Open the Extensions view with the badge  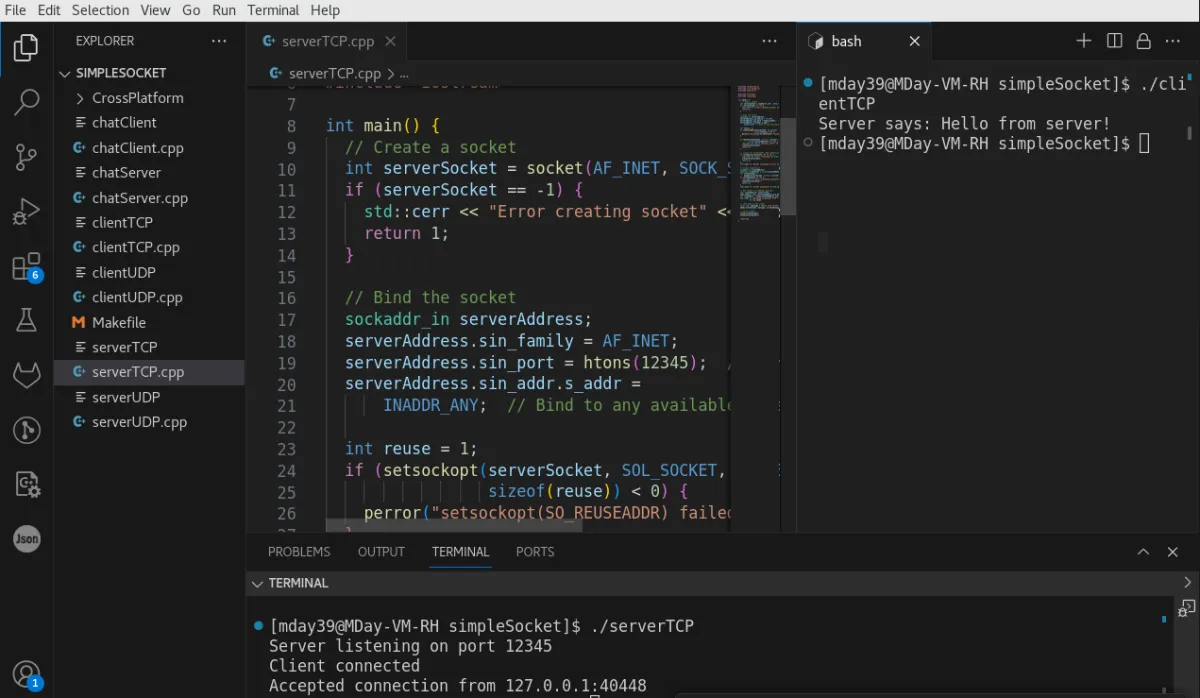[x=26, y=265]
